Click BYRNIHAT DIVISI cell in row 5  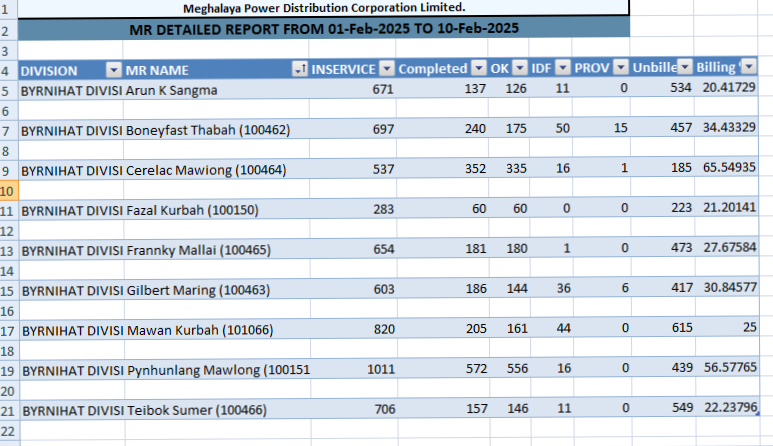pos(70,91)
